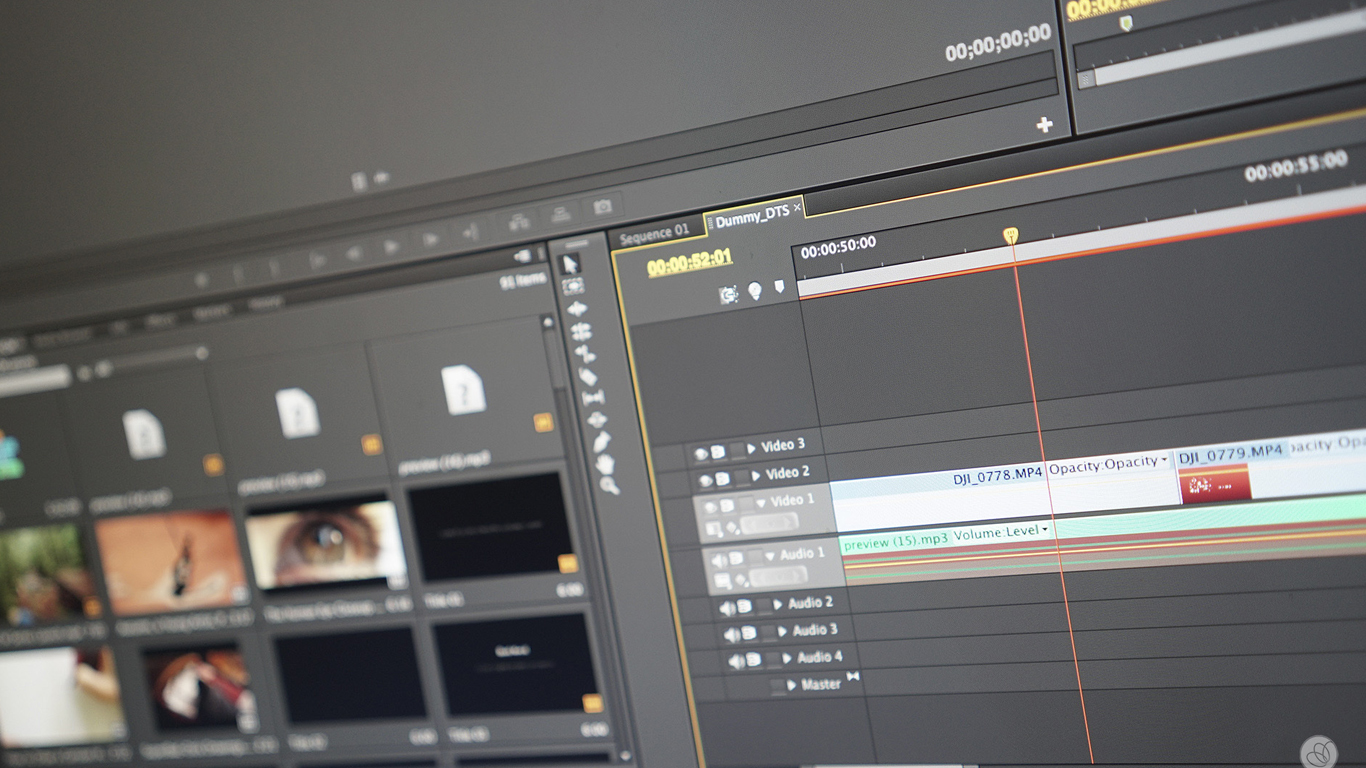1366x768 pixels.
Task: Expand the Audio 4 track
Action: coord(789,658)
